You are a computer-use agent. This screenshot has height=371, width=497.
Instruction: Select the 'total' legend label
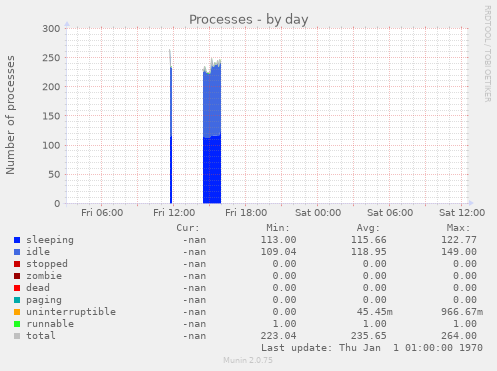tap(41, 336)
